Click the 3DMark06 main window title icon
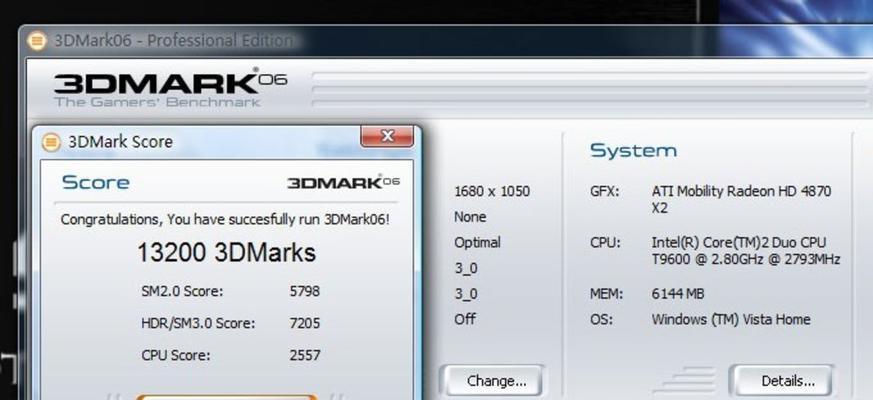873x400 pixels. [37, 41]
